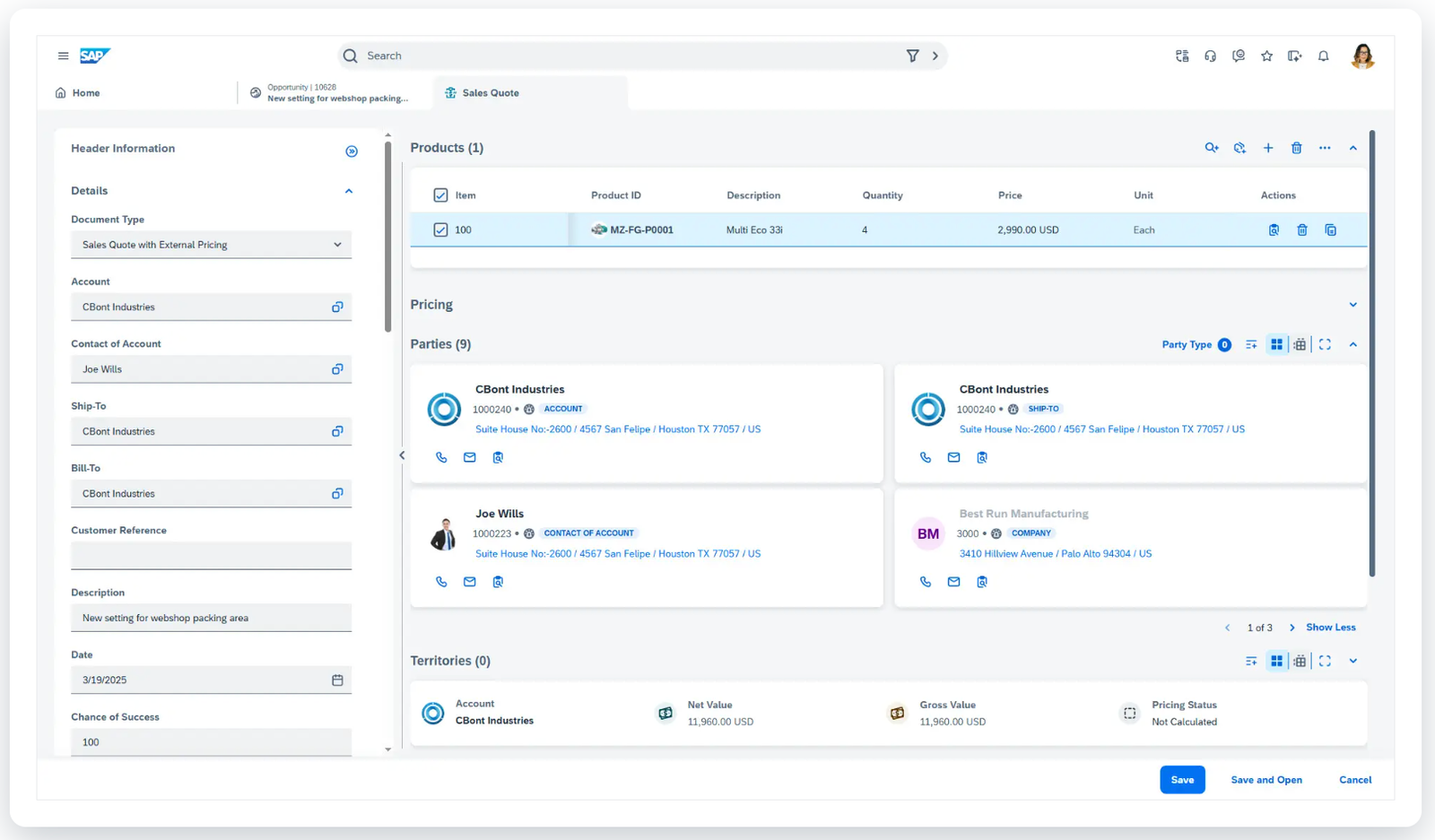Toggle select-all checkbox in Products header

coord(440,195)
